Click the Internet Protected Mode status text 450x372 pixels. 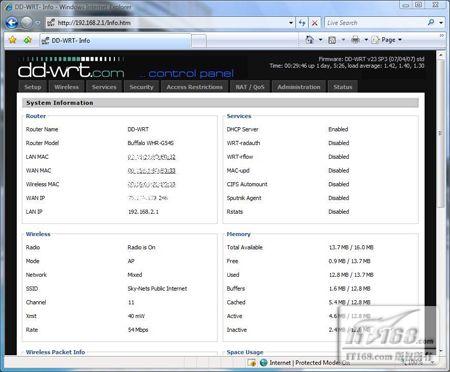click(309, 363)
